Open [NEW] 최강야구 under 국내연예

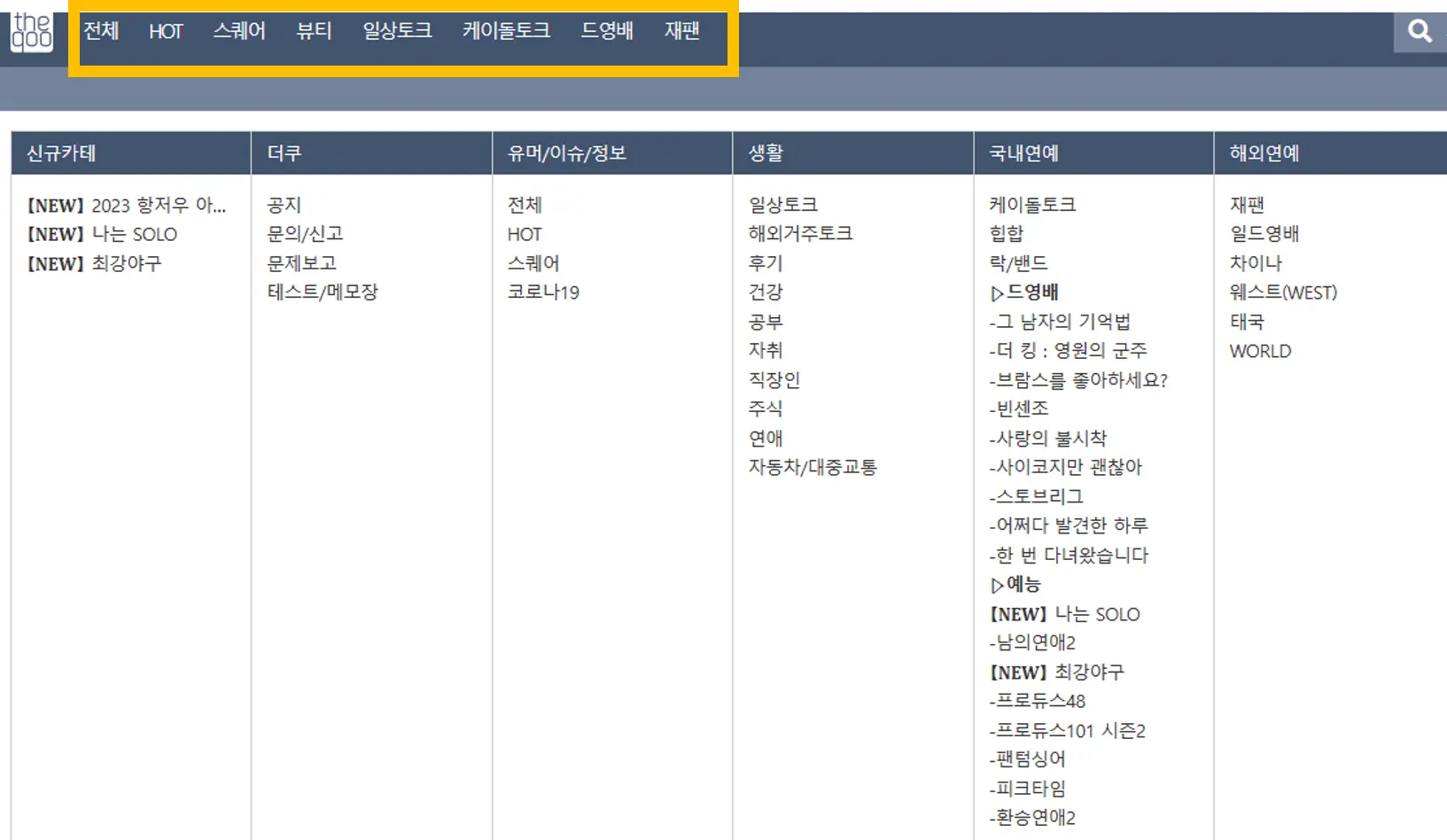click(x=1057, y=673)
